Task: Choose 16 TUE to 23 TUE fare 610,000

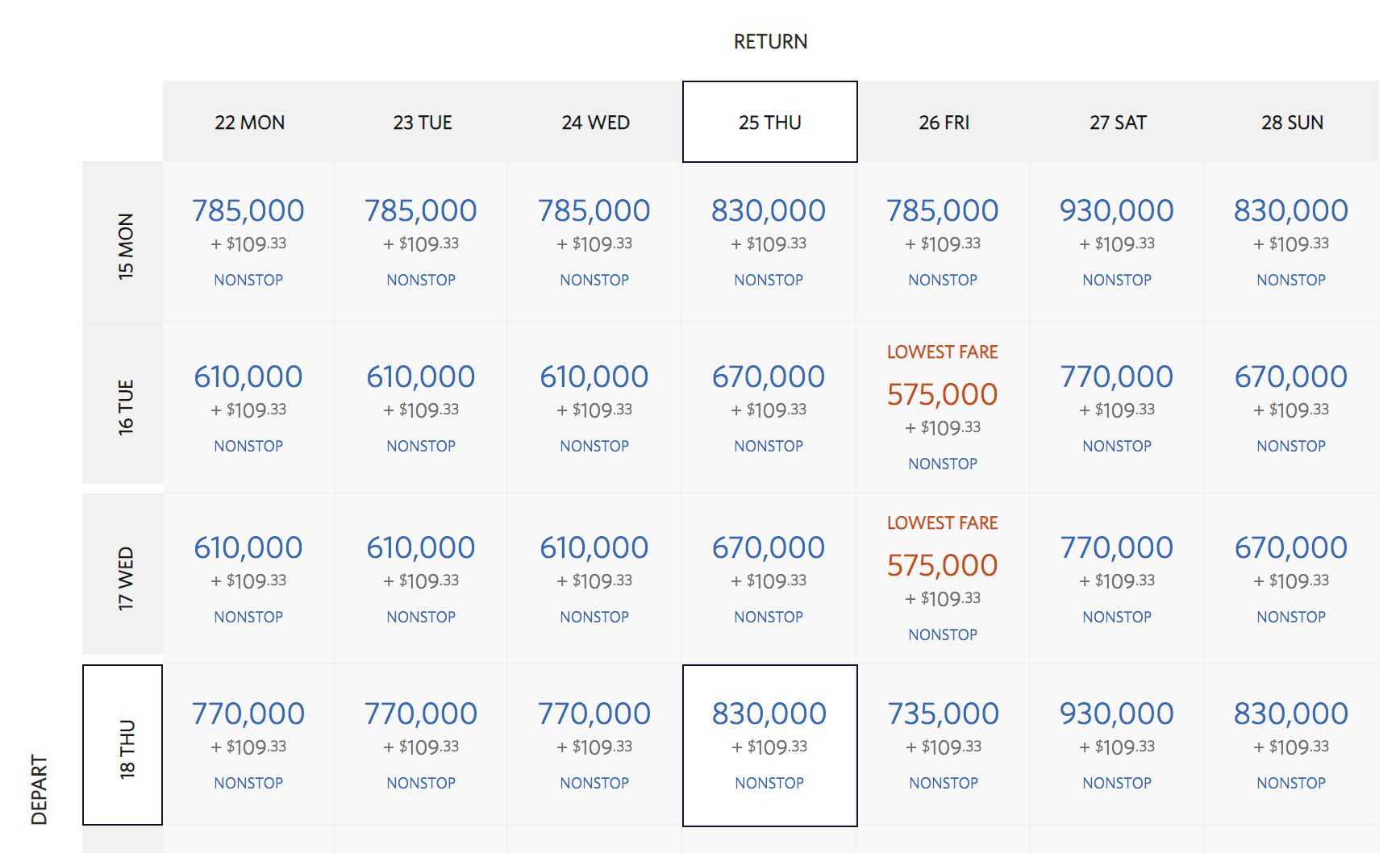Action: pyautogui.click(x=421, y=408)
